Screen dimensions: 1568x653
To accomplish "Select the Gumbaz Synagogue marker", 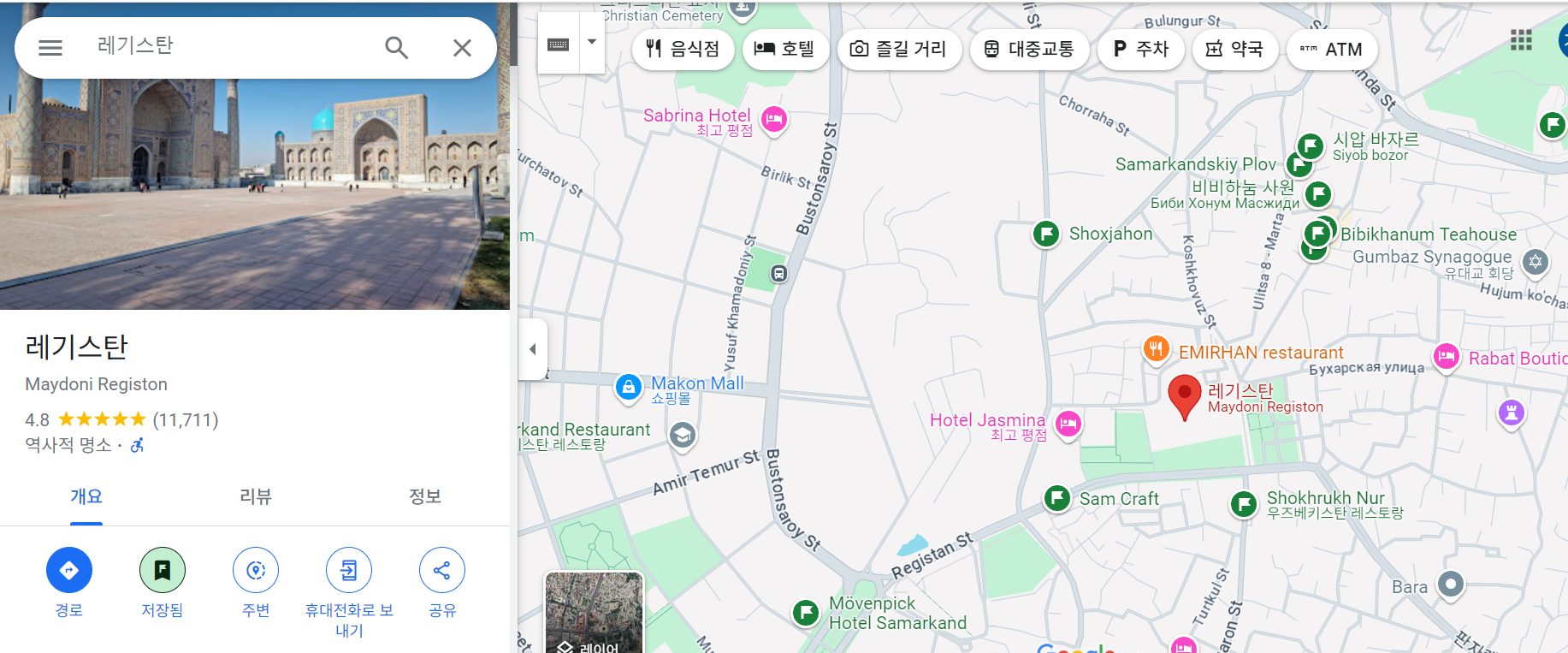I will (1535, 262).
